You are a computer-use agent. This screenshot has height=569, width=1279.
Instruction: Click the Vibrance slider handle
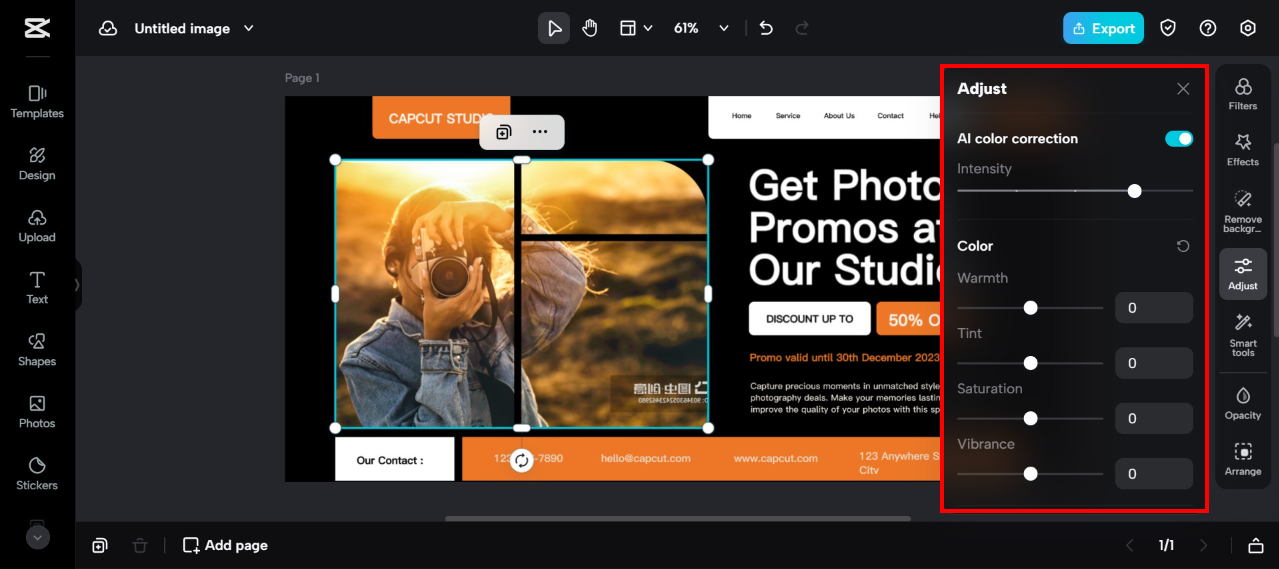[1030, 474]
